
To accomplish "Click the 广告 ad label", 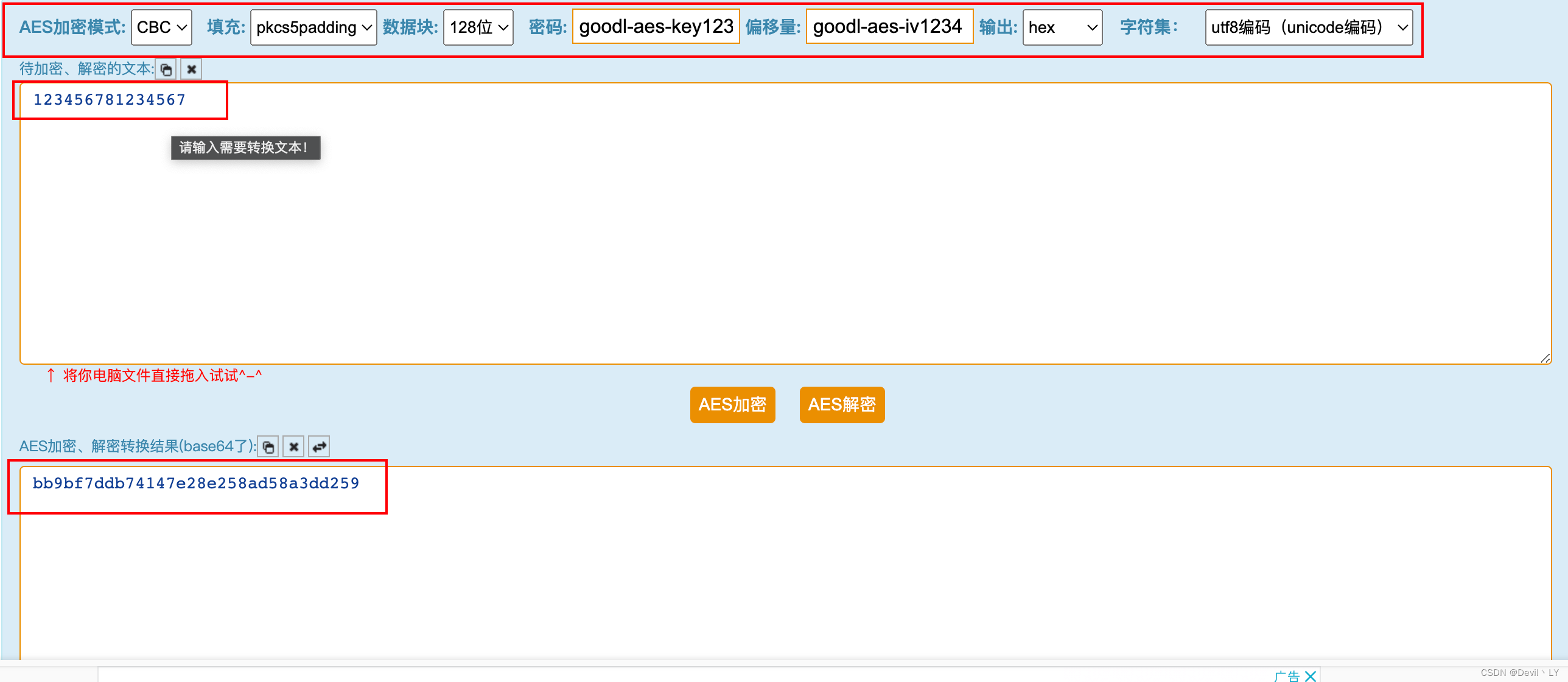I will 1287,676.
